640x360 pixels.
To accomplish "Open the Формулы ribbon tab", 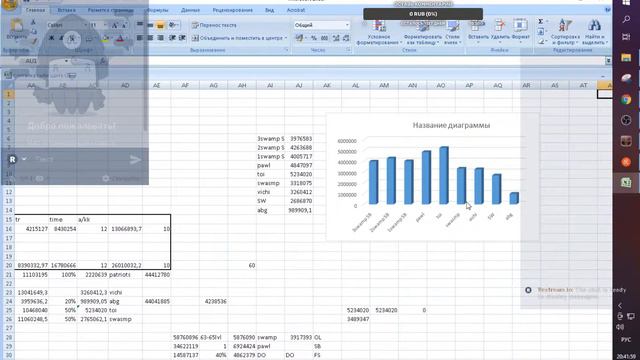I will click(157, 10).
